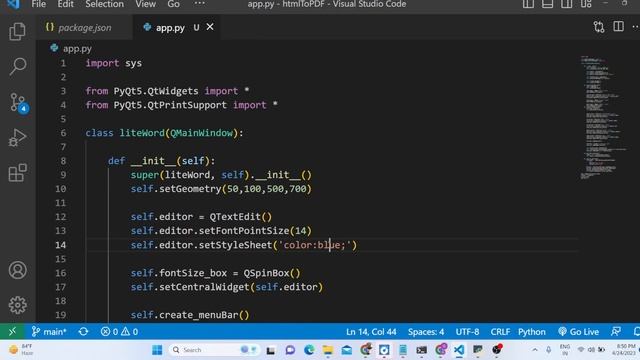The height and width of the screenshot is (360, 640).
Task: Open the weather widget showing 84°F
Action: coord(20,350)
